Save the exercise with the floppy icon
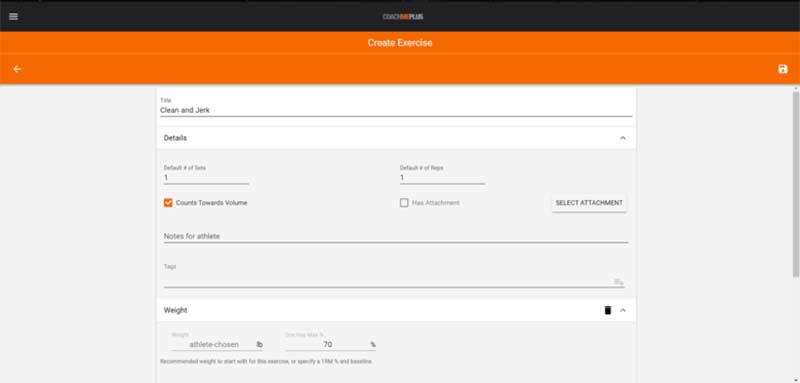 pos(783,69)
